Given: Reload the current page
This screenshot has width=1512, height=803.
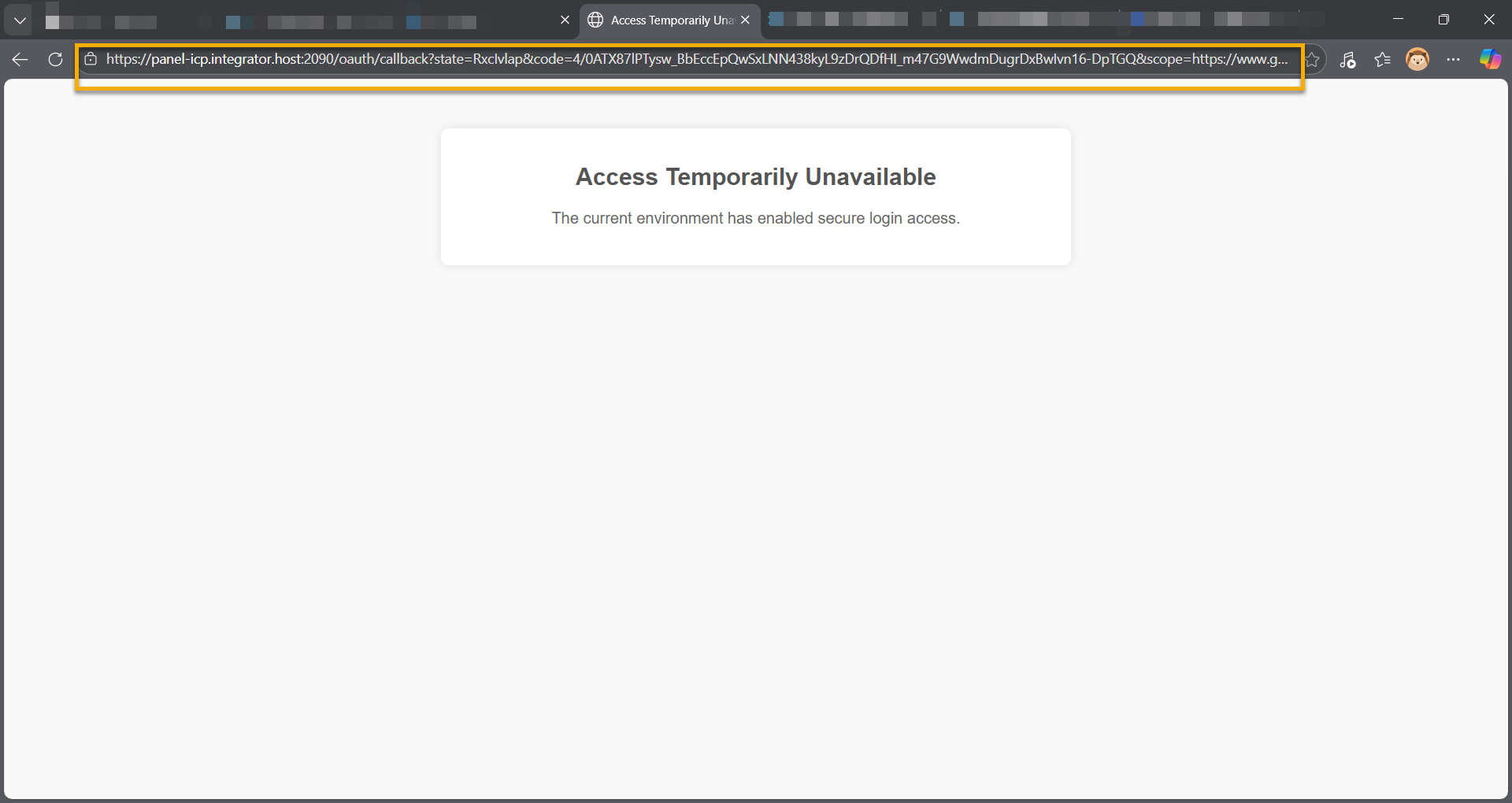Looking at the screenshot, I should (x=55, y=60).
